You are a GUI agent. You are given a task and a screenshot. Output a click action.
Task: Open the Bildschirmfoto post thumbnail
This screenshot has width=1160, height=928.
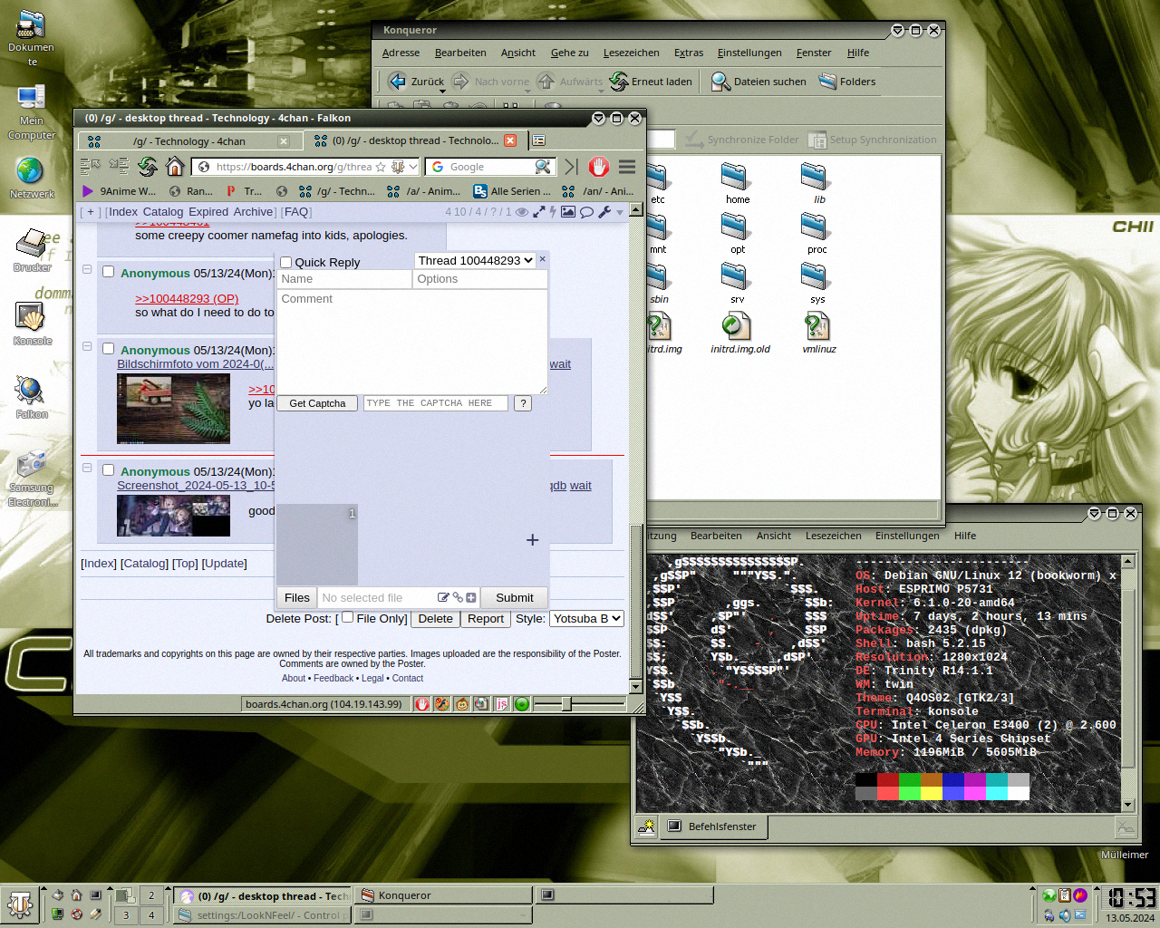pyautogui.click(x=173, y=408)
